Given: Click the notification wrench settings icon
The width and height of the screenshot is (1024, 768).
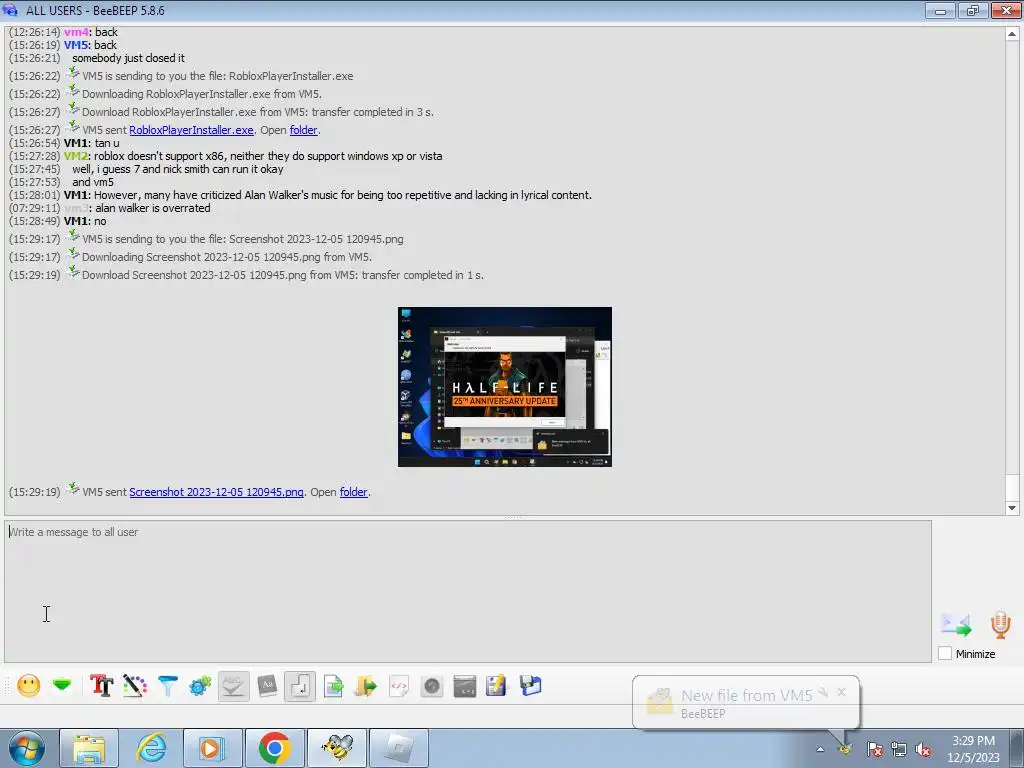Looking at the screenshot, I should pos(824,692).
